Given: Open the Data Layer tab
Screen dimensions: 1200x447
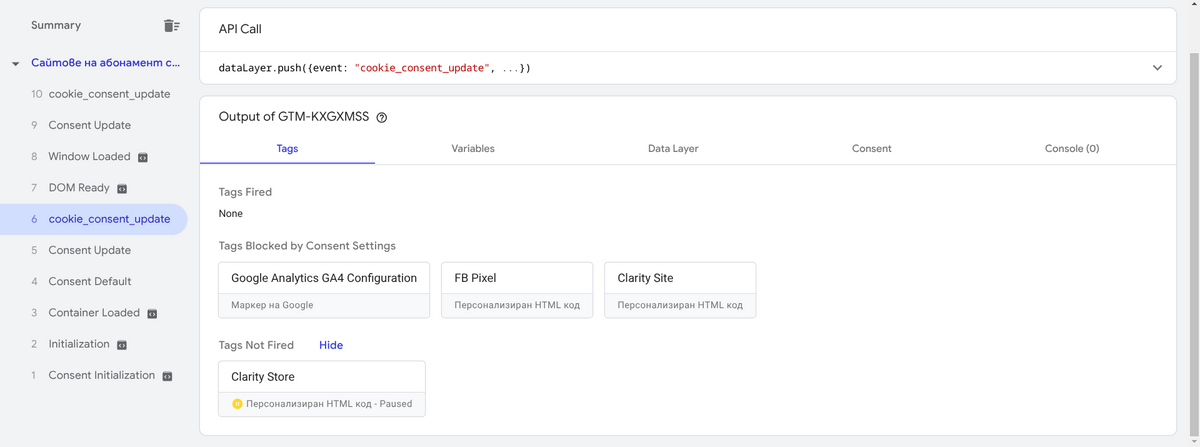Looking at the screenshot, I should click(x=673, y=148).
